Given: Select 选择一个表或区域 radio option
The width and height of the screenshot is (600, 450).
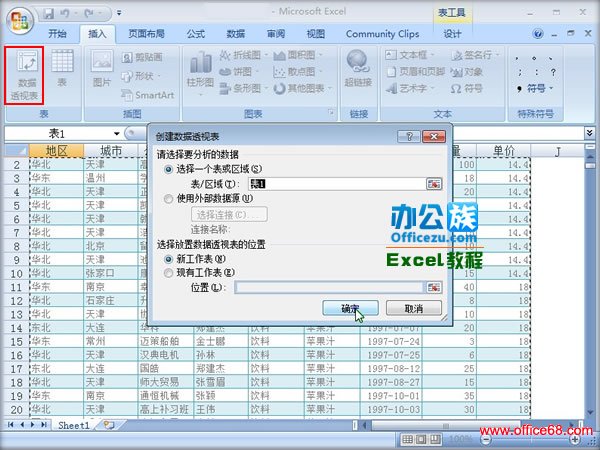Looking at the screenshot, I should [x=168, y=169].
